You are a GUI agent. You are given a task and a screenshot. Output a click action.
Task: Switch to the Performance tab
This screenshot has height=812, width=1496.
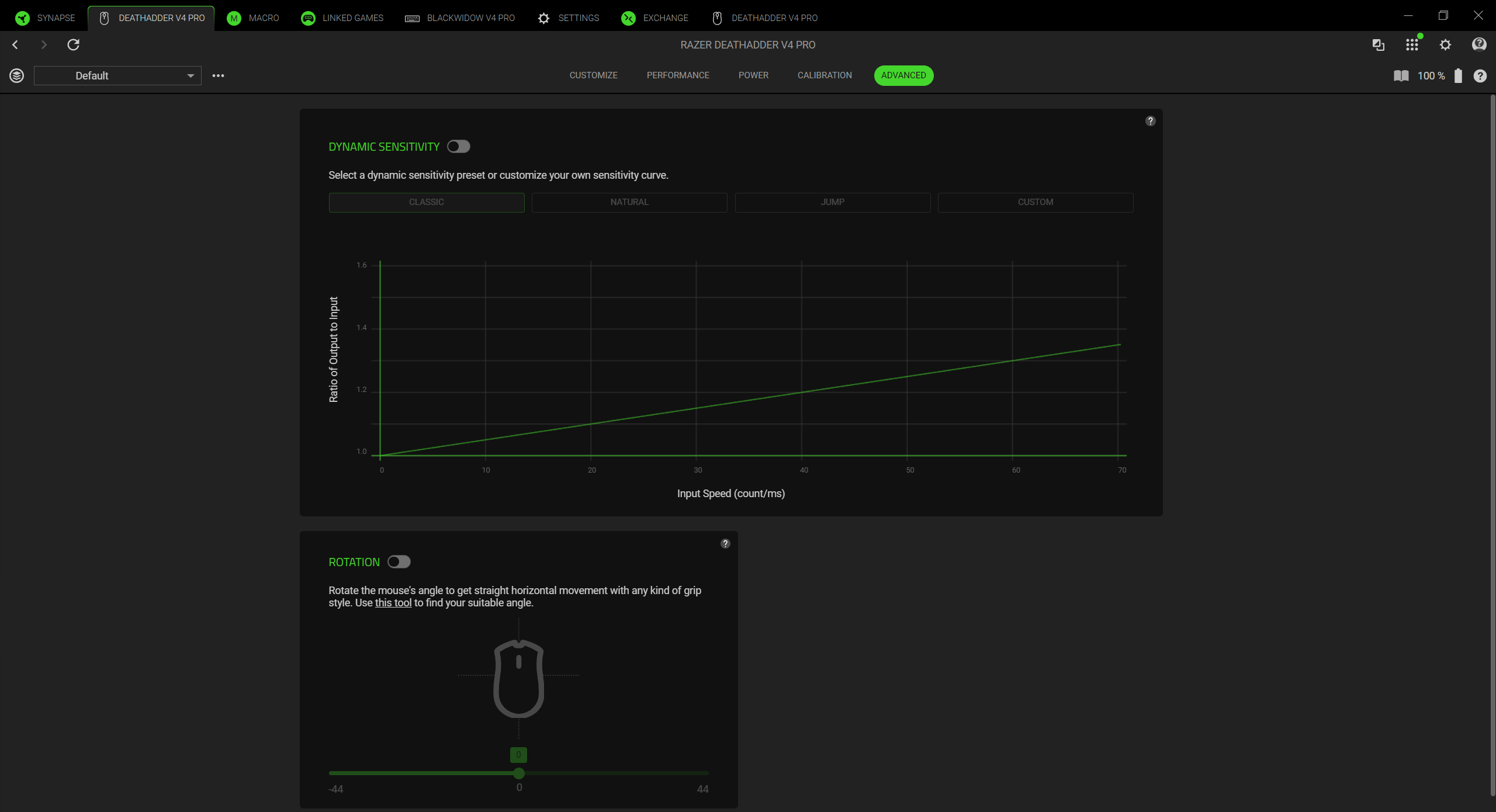(x=677, y=75)
